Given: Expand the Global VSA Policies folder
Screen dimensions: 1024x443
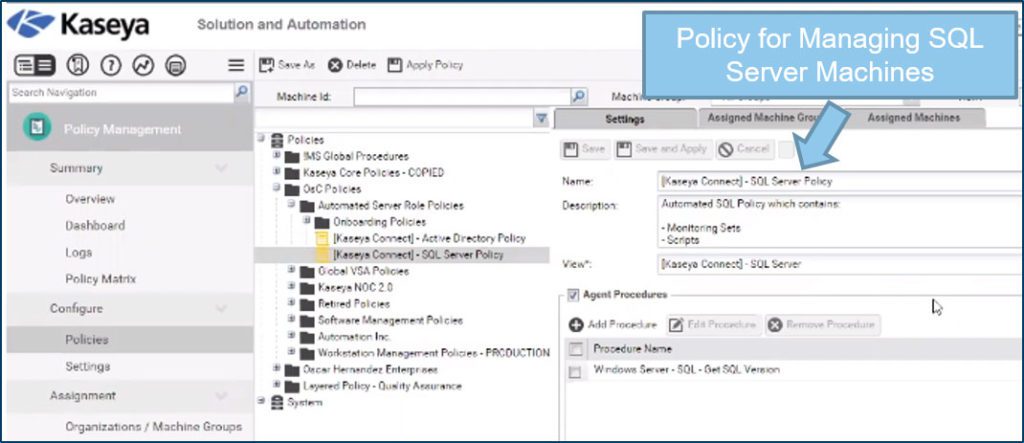Looking at the screenshot, I should click(292, 270).
